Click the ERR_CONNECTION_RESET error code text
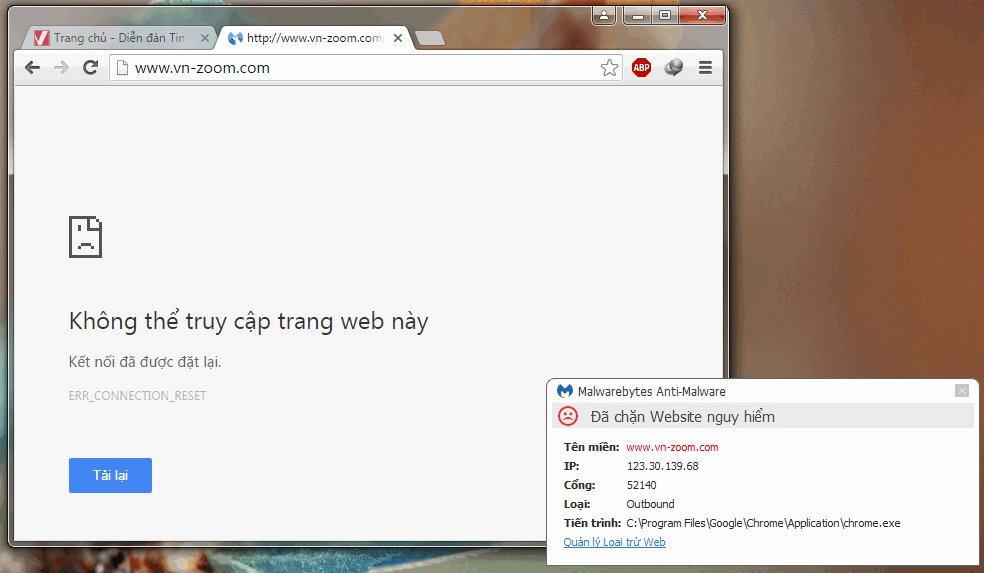Viewport: 984px width, 573px height. pos(137,395)
